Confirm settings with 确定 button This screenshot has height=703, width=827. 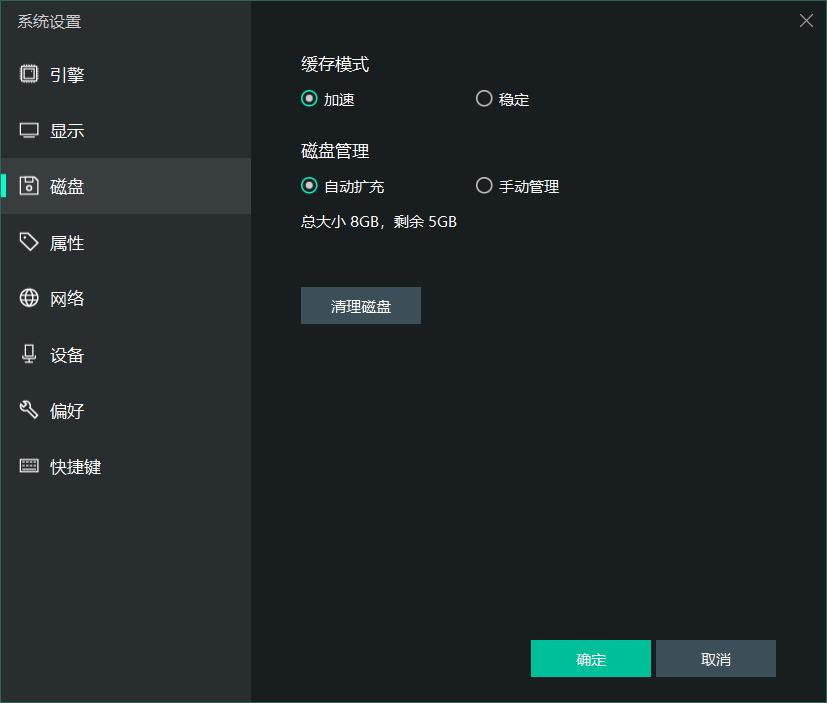pos(590,658)
